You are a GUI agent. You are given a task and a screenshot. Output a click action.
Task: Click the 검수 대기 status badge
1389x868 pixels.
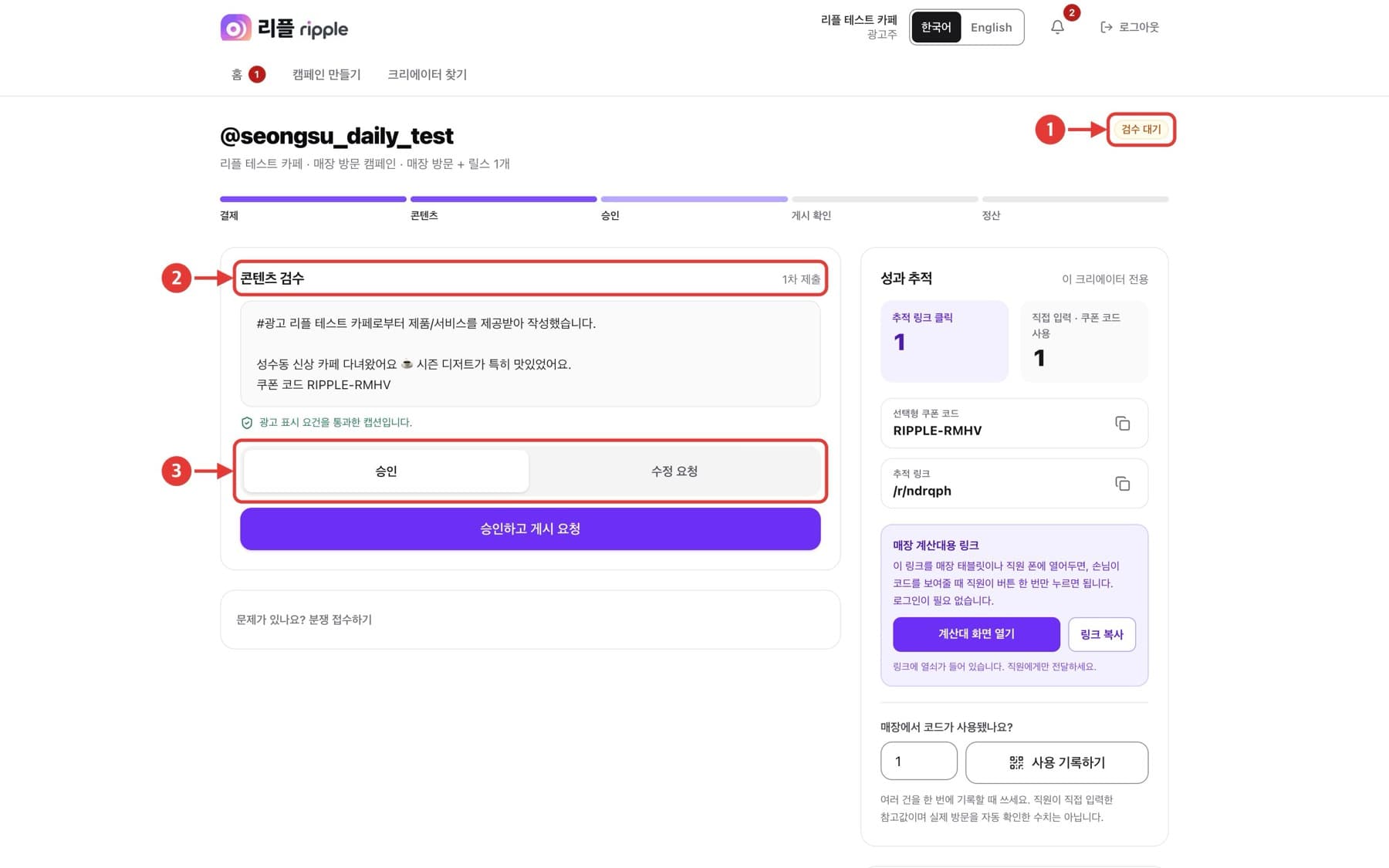[x=1141, y=129]
